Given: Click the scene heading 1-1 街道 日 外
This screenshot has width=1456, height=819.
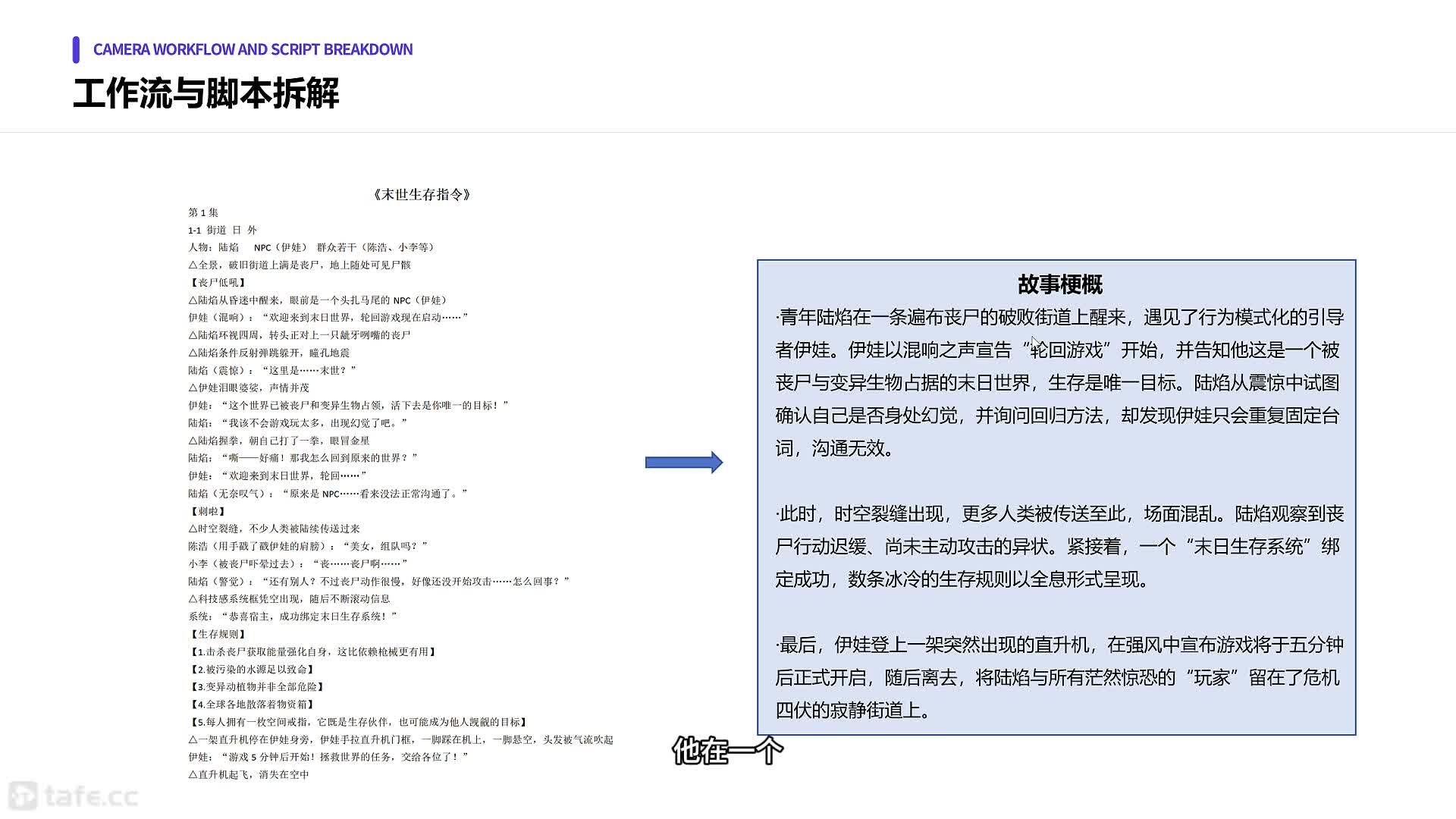Looking at the screenshot, I should (x=223, y=230).
